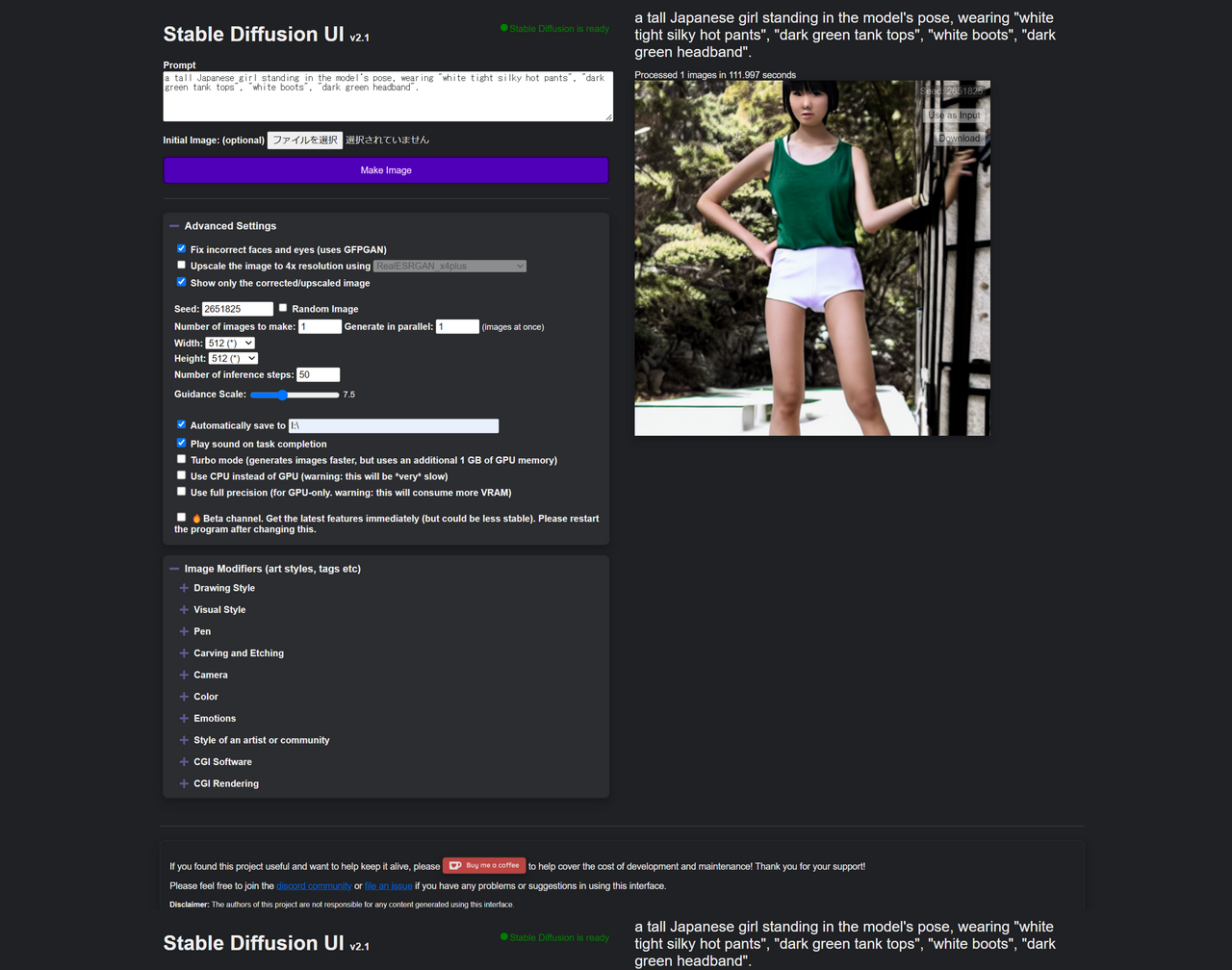
Task: Open the Width dropdown
Action: [x=230, y=344]
